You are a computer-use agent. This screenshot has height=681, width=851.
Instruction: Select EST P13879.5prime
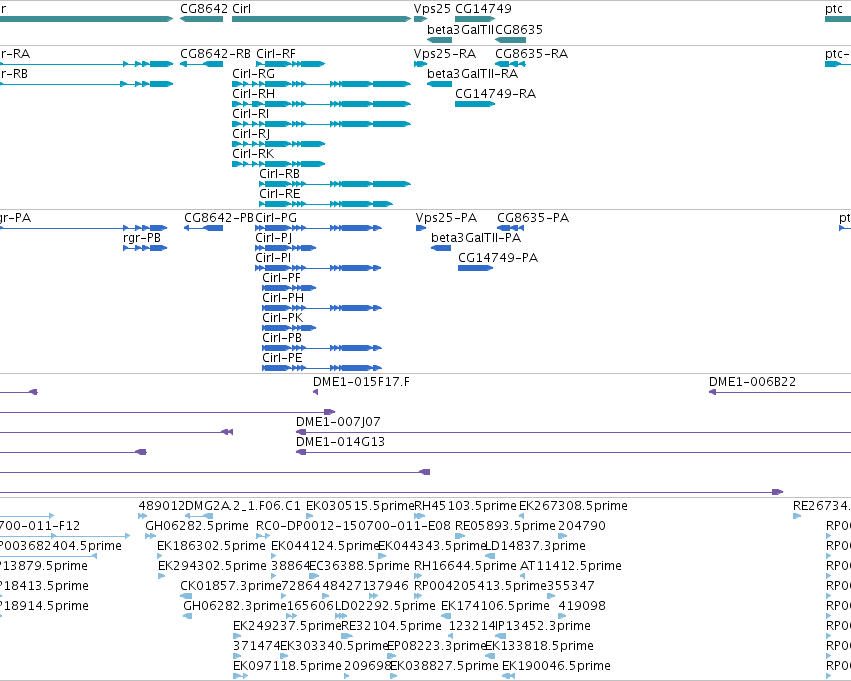[x=43, y=566]
